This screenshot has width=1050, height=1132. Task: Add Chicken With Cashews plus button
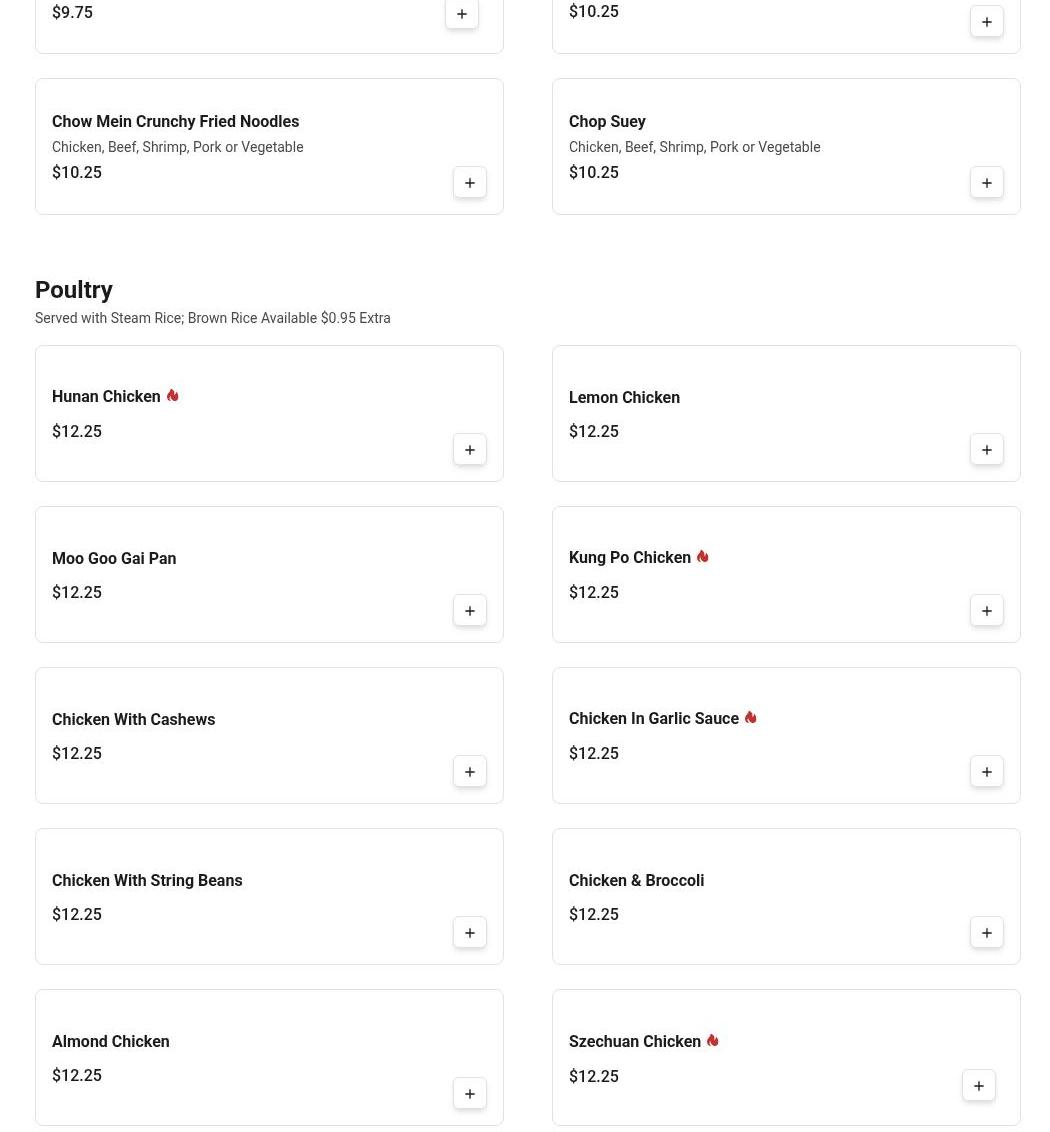470,772
